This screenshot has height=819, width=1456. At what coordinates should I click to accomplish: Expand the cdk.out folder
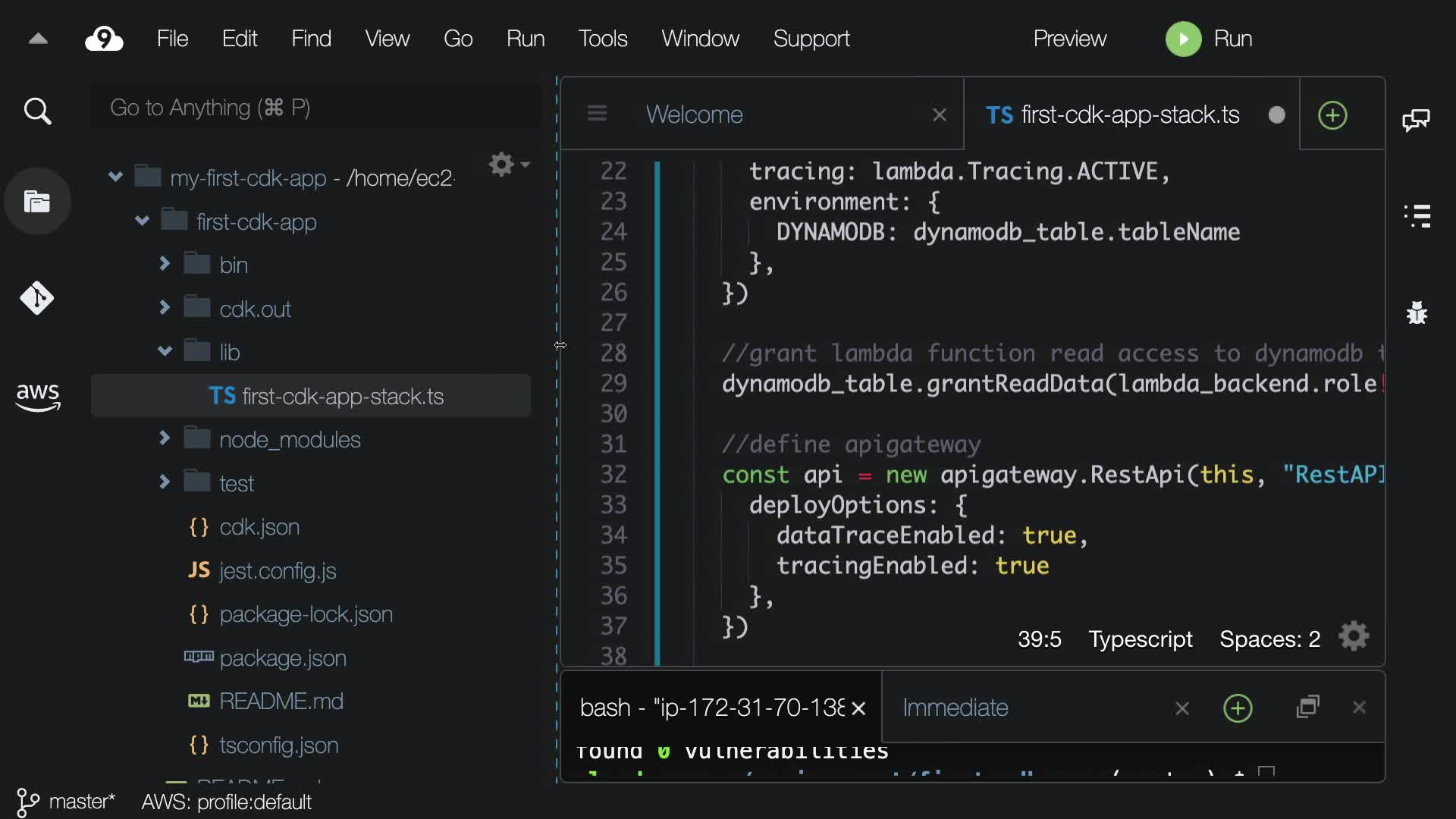[165, 308]
